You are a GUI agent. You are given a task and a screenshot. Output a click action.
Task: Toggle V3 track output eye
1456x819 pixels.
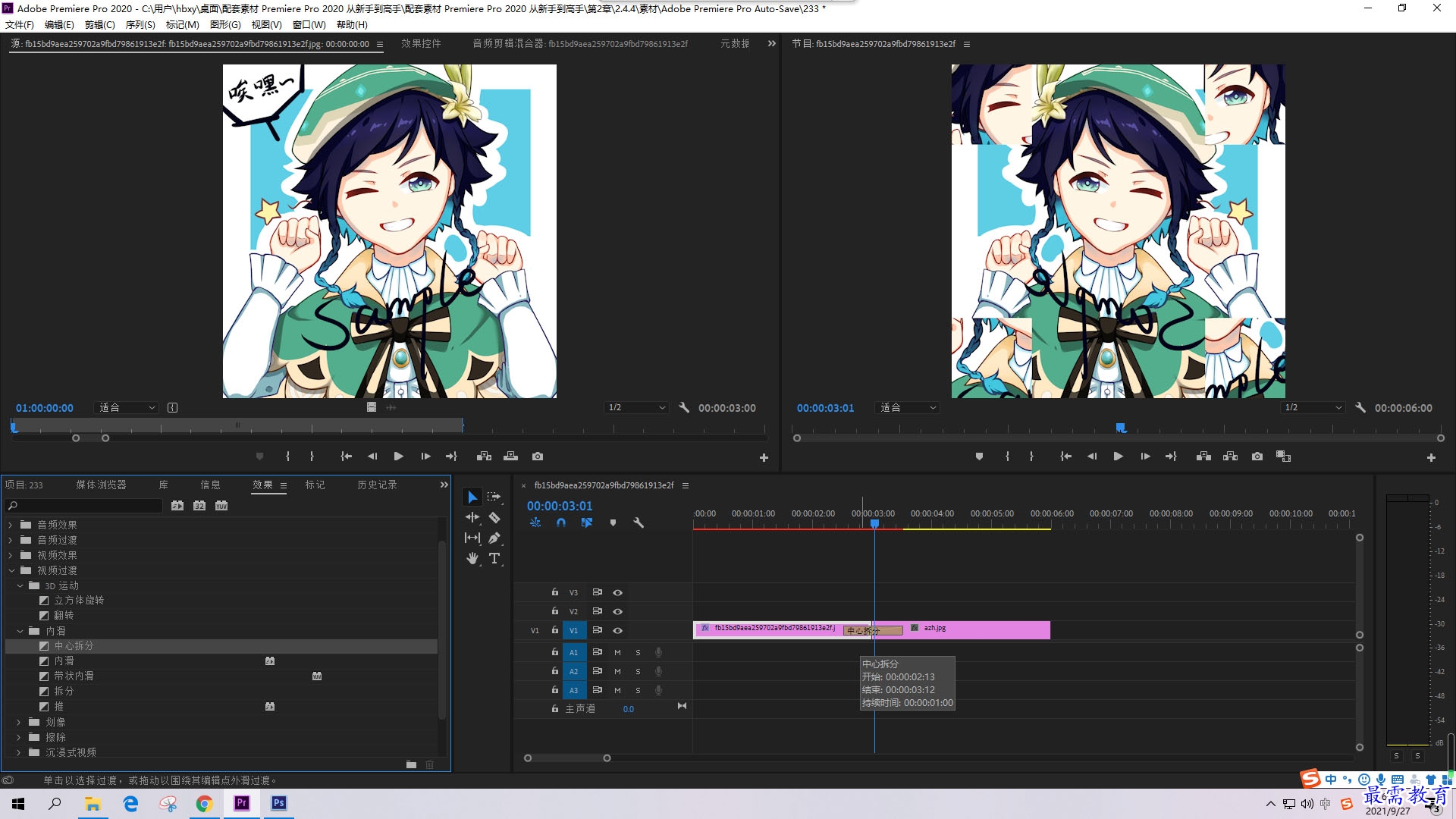tap(617, 593)
